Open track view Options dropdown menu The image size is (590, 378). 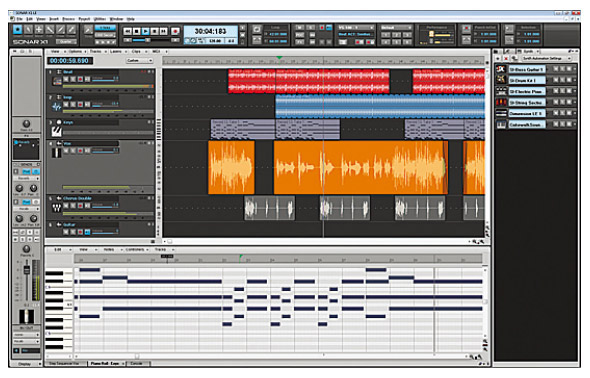(x=77, y=52)
